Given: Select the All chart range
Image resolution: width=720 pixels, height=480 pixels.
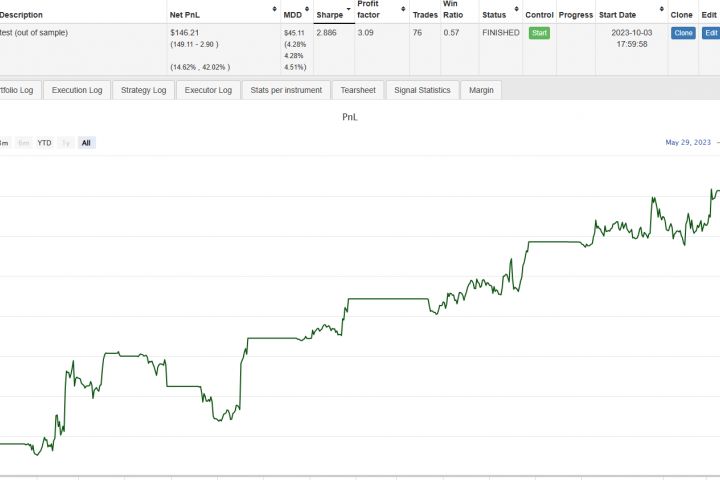Looking at the screenshot, I should tap(86, 143).
